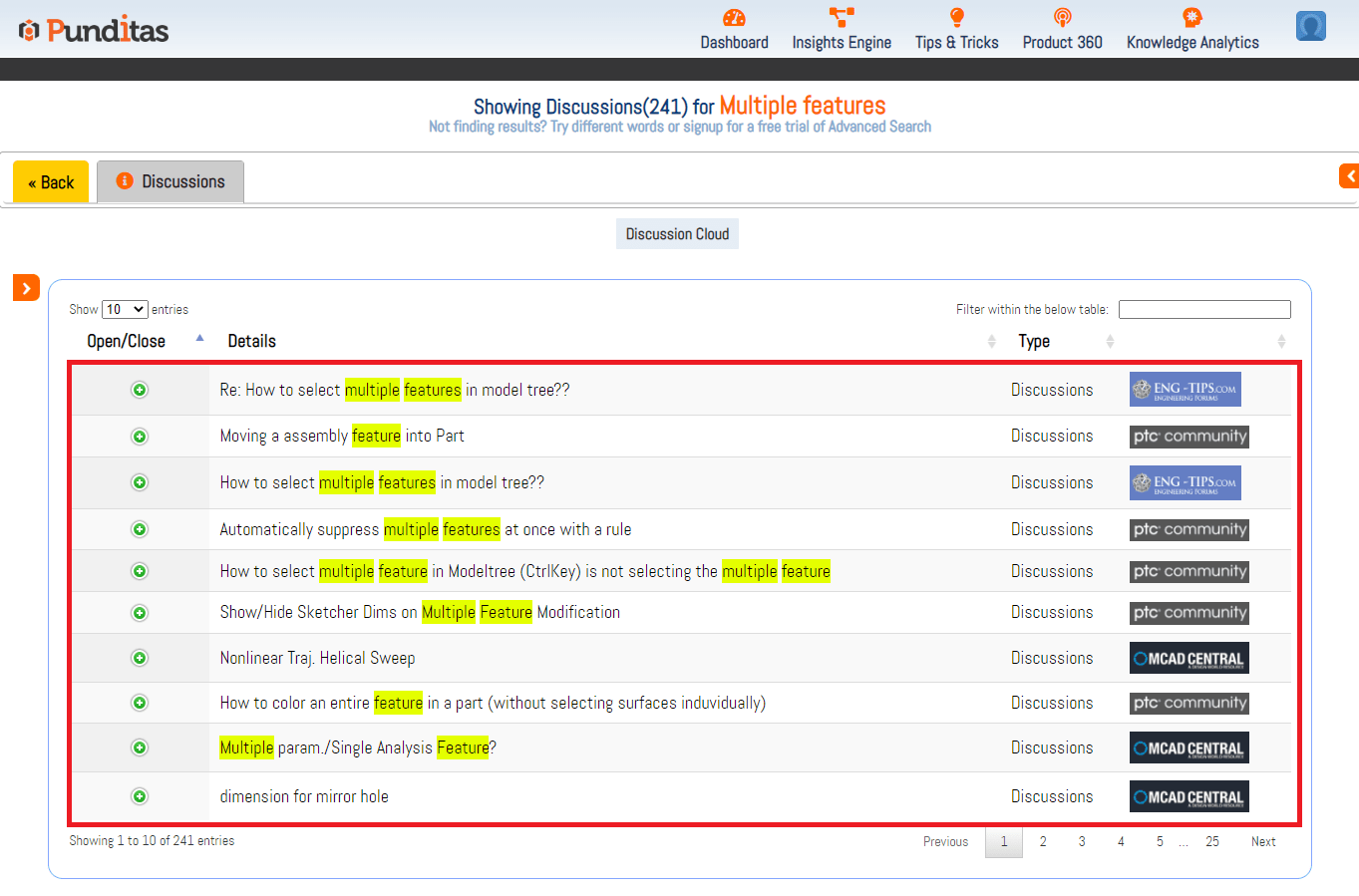Switch to the Discussions tab
The width and height of the screenshot is (1359, 896).
pos(170,181)
